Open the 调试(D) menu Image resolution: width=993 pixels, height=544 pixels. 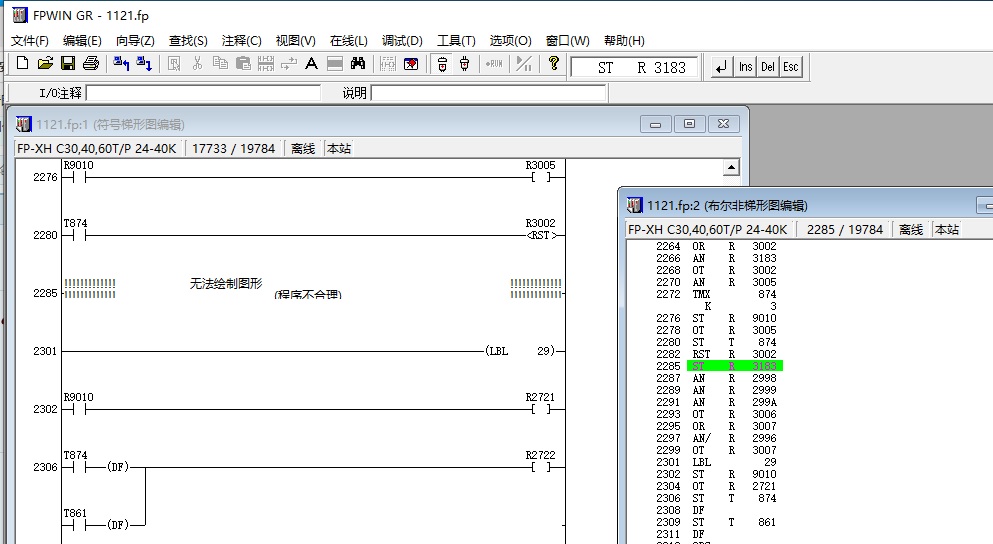pos(402,41)
